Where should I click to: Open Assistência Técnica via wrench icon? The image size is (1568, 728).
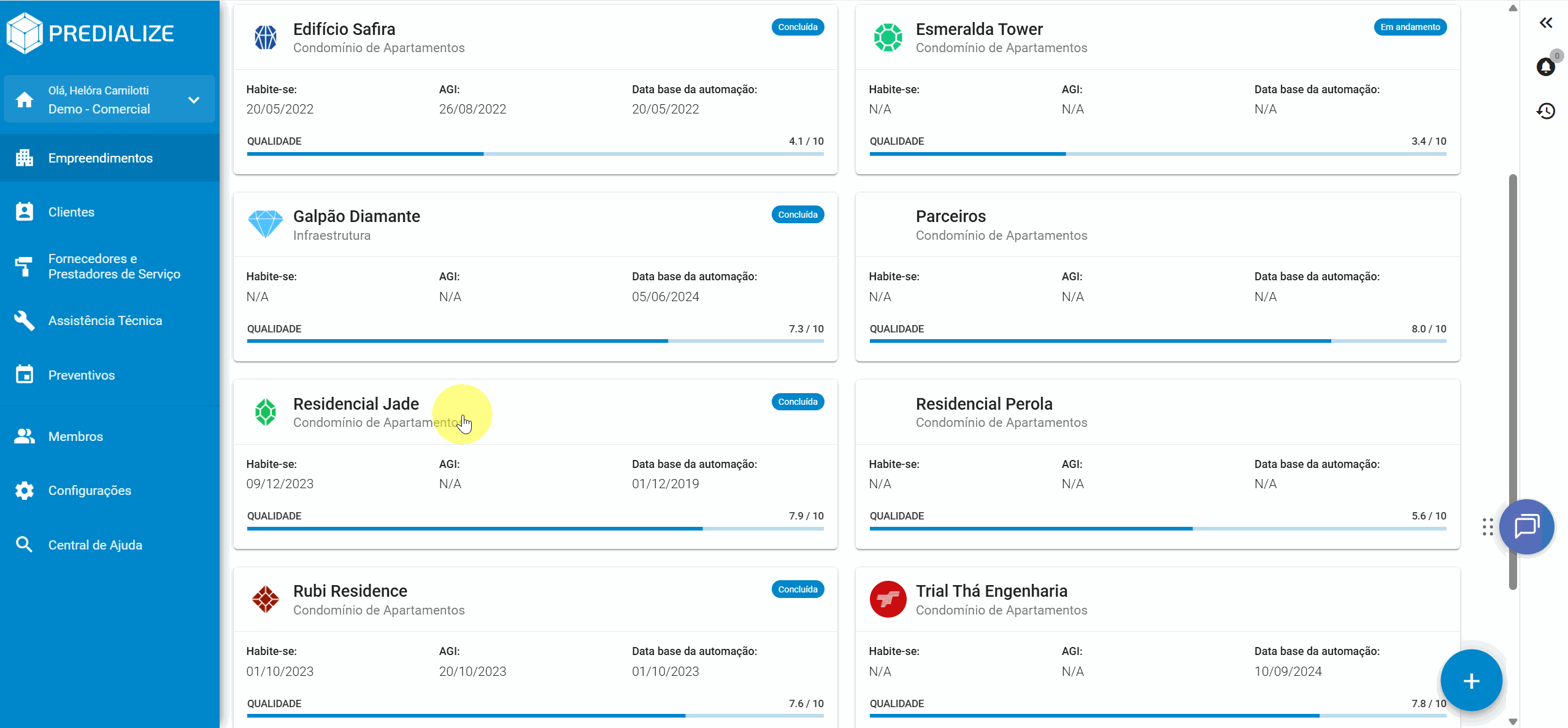pyautogui.click(x=24, y=320)
